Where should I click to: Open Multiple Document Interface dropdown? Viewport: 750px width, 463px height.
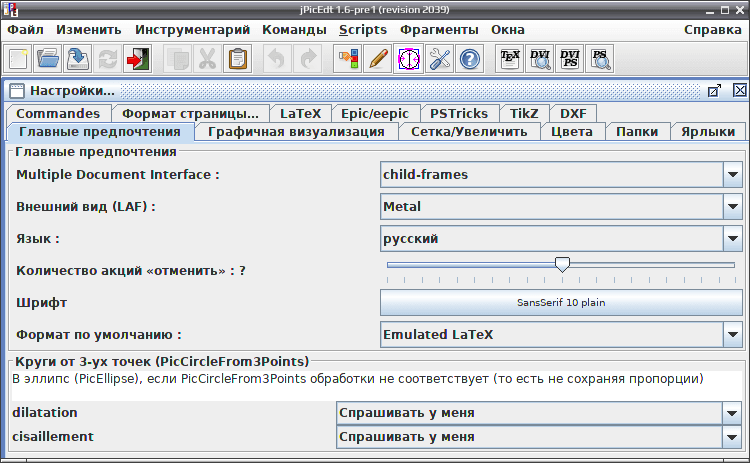click(x=732, y=175)
